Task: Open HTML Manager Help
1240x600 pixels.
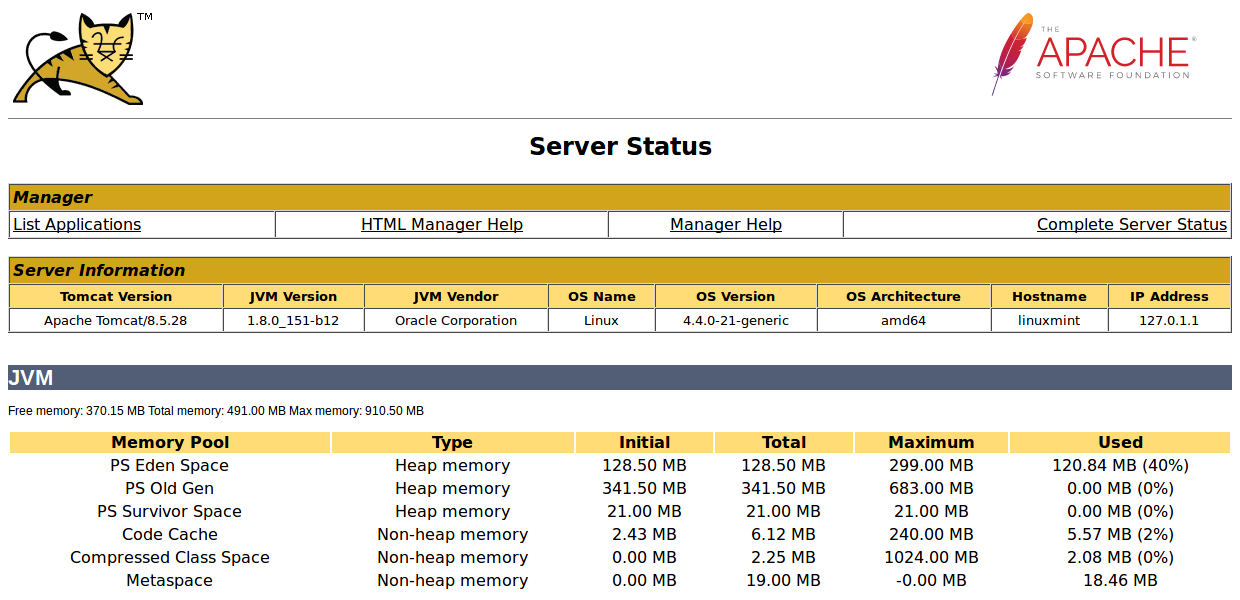Action: pyautogui.click(x=442, y=225)
